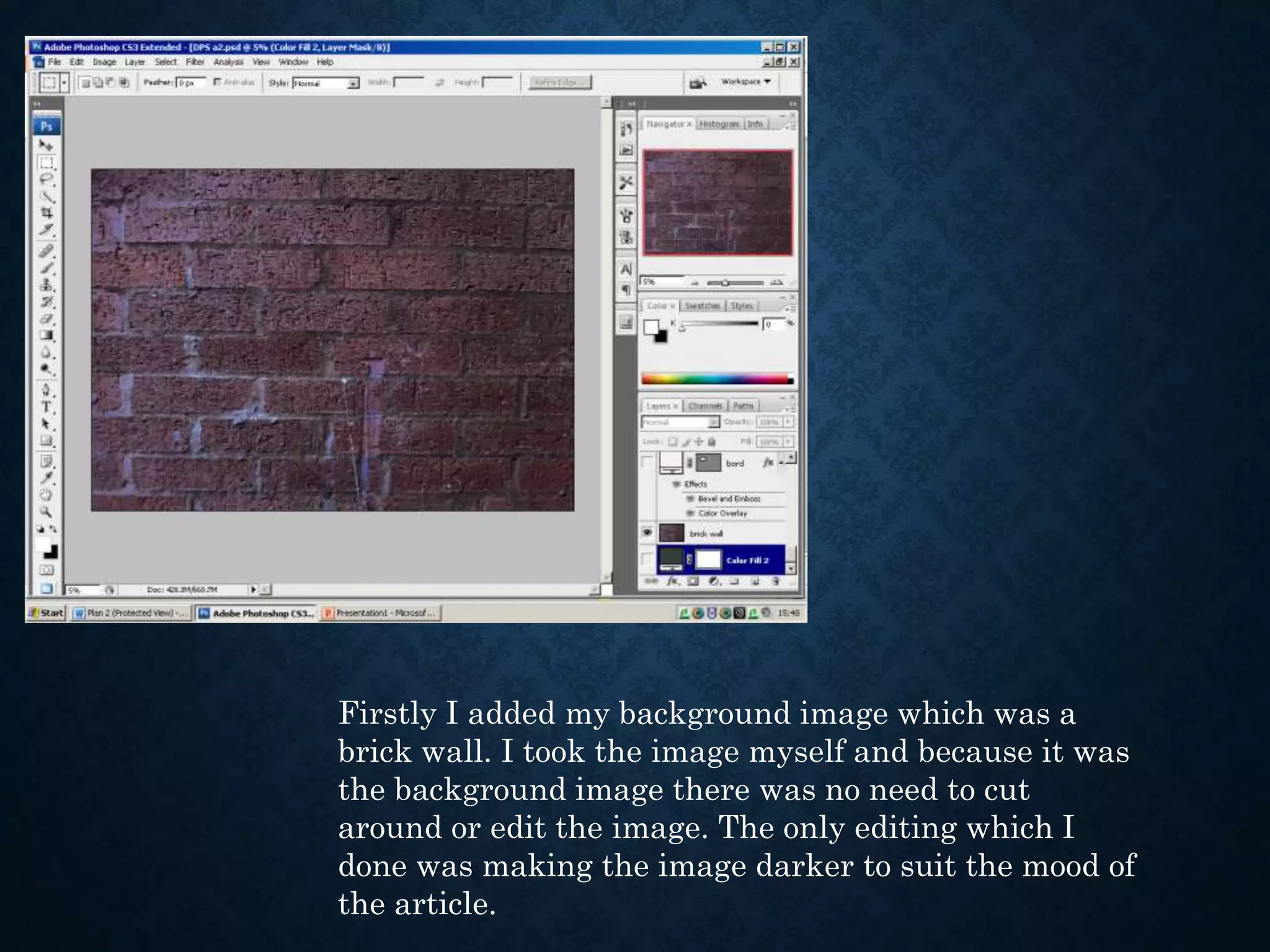The width and height of the screenshot is (1270, 952).
Task: Click the Refine Edge button
Action: 559,82
